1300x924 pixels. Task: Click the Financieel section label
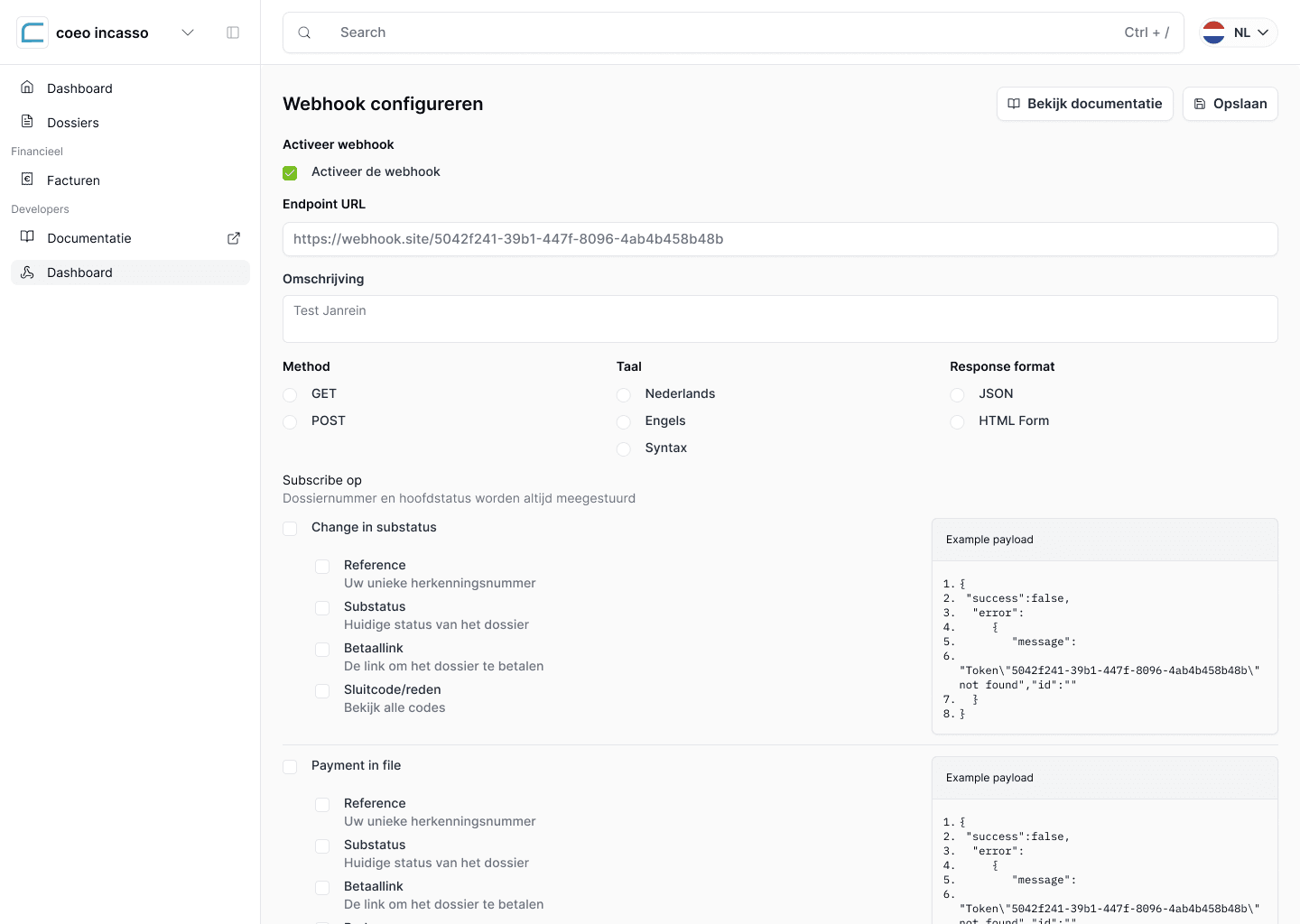tap(37, 152)
